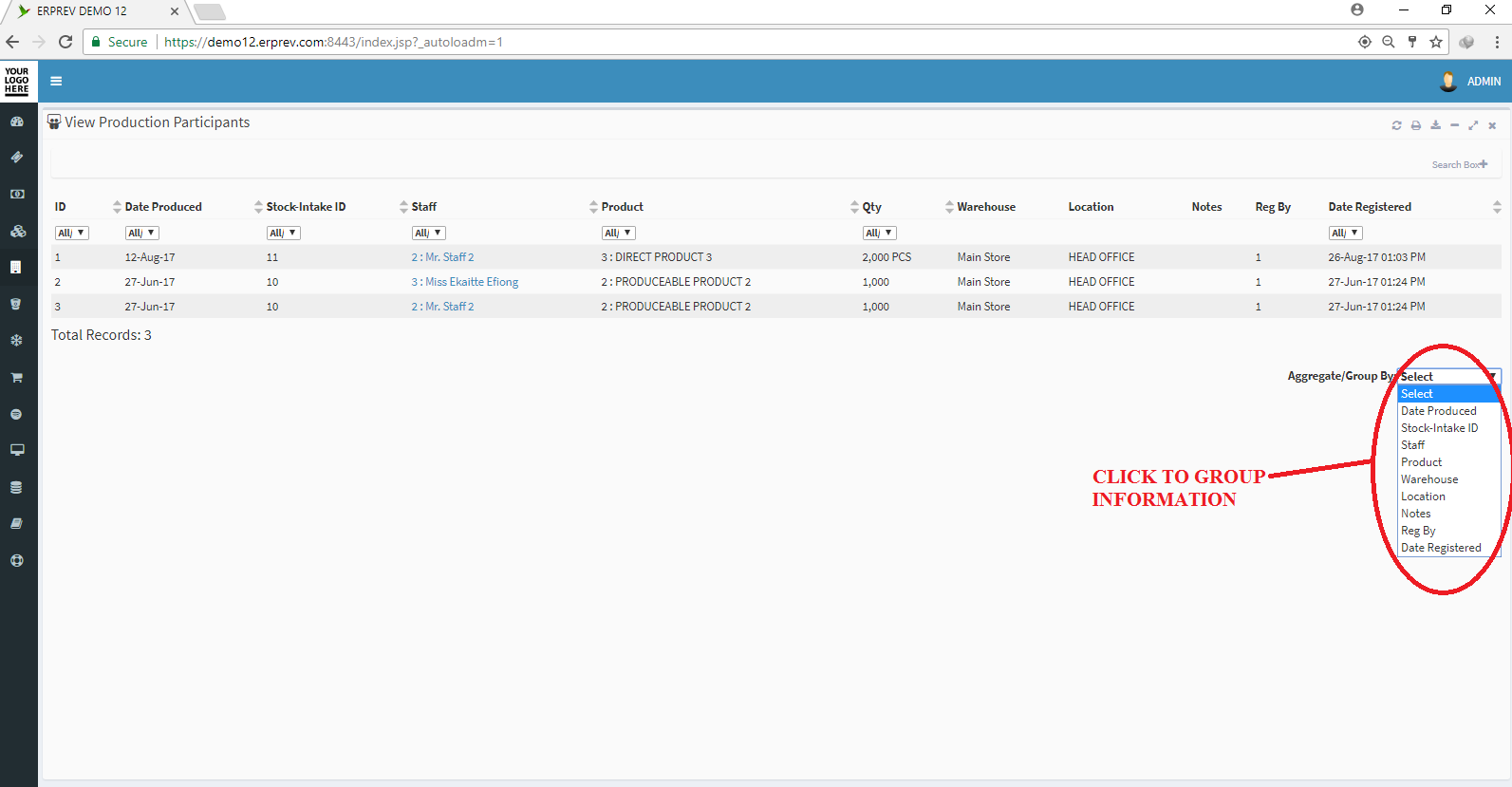Sort by the Product column header
Viewport: 1512px width, 787px height.
(623, 207)
